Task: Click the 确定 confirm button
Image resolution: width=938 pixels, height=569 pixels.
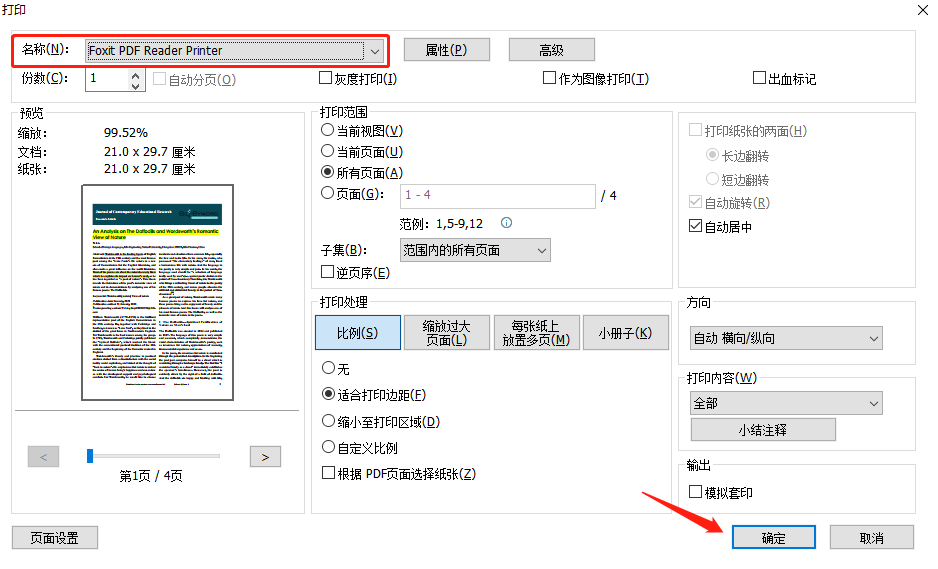Action: (x=773, y=537)
